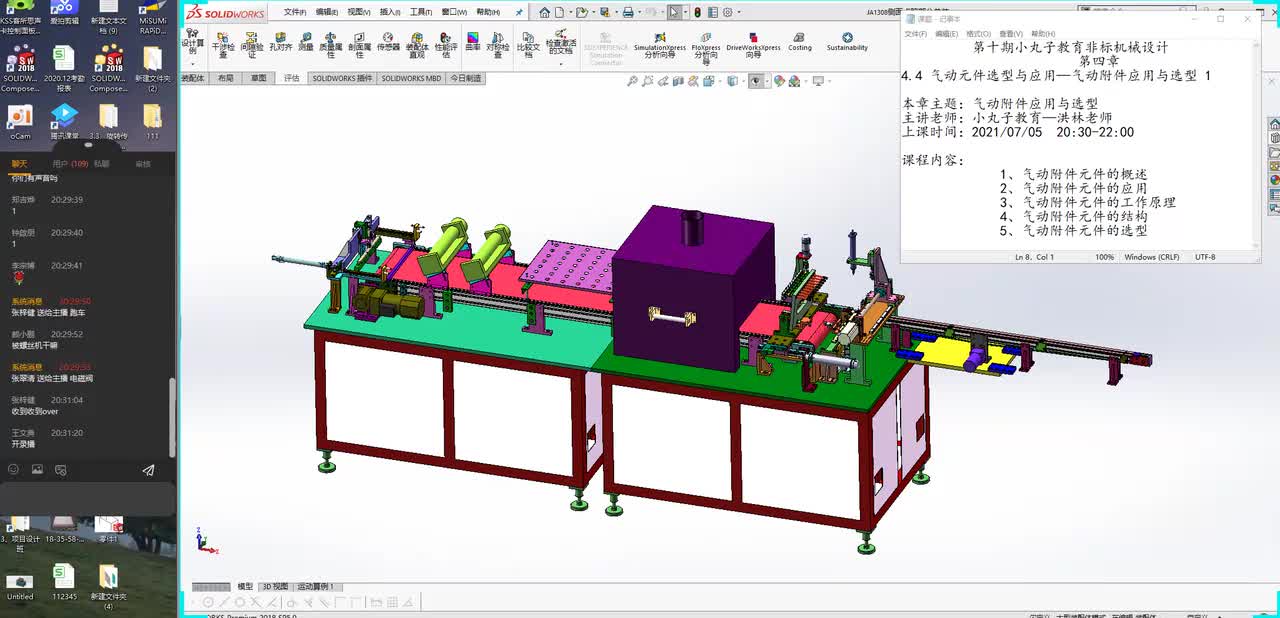Click the image attach icon in chat panel

[x=37, y=469]
